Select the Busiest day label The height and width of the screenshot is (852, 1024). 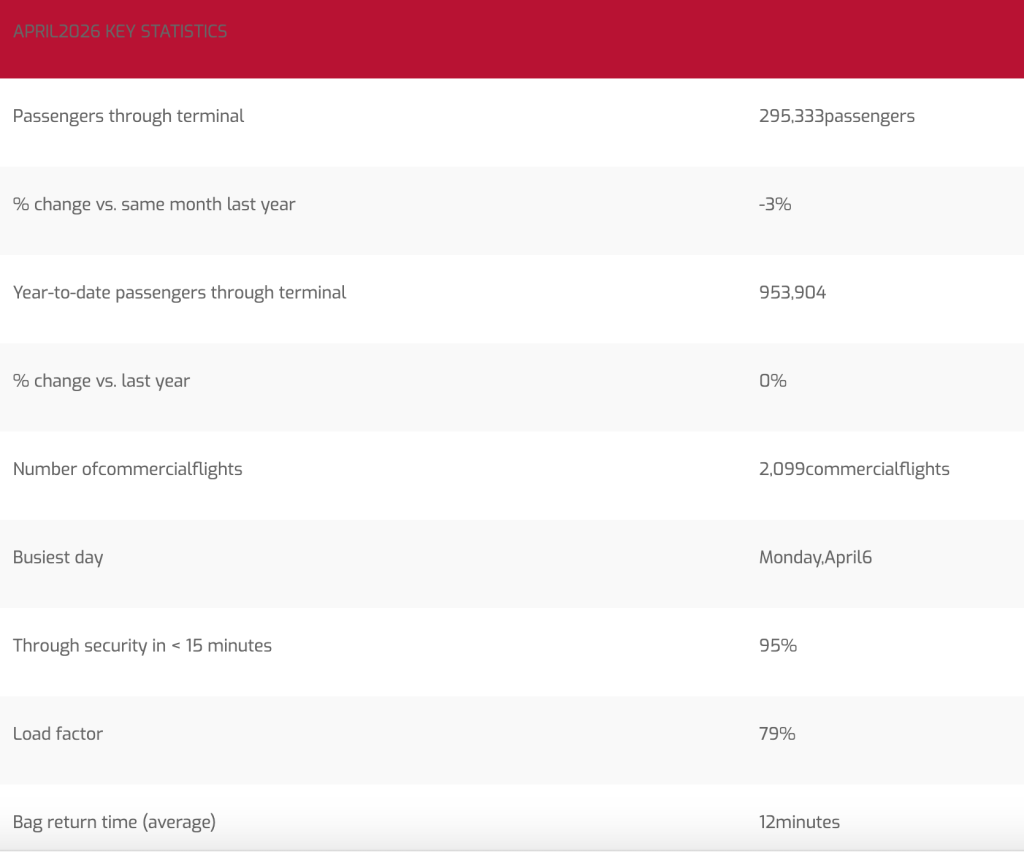[58, 557]
